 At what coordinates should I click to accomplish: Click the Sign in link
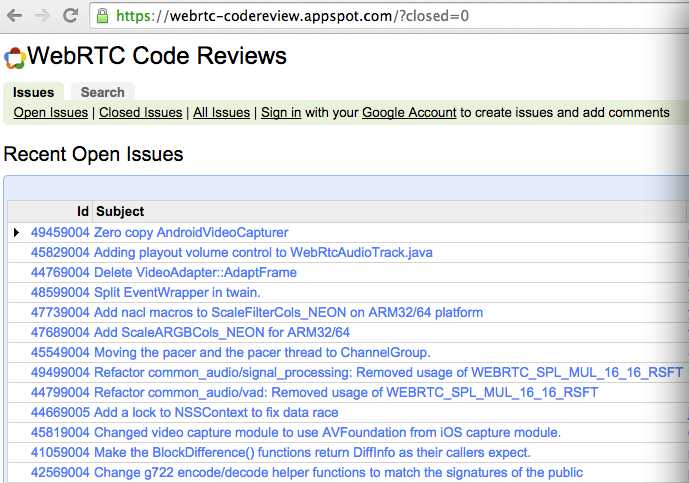tap(281, 113)
